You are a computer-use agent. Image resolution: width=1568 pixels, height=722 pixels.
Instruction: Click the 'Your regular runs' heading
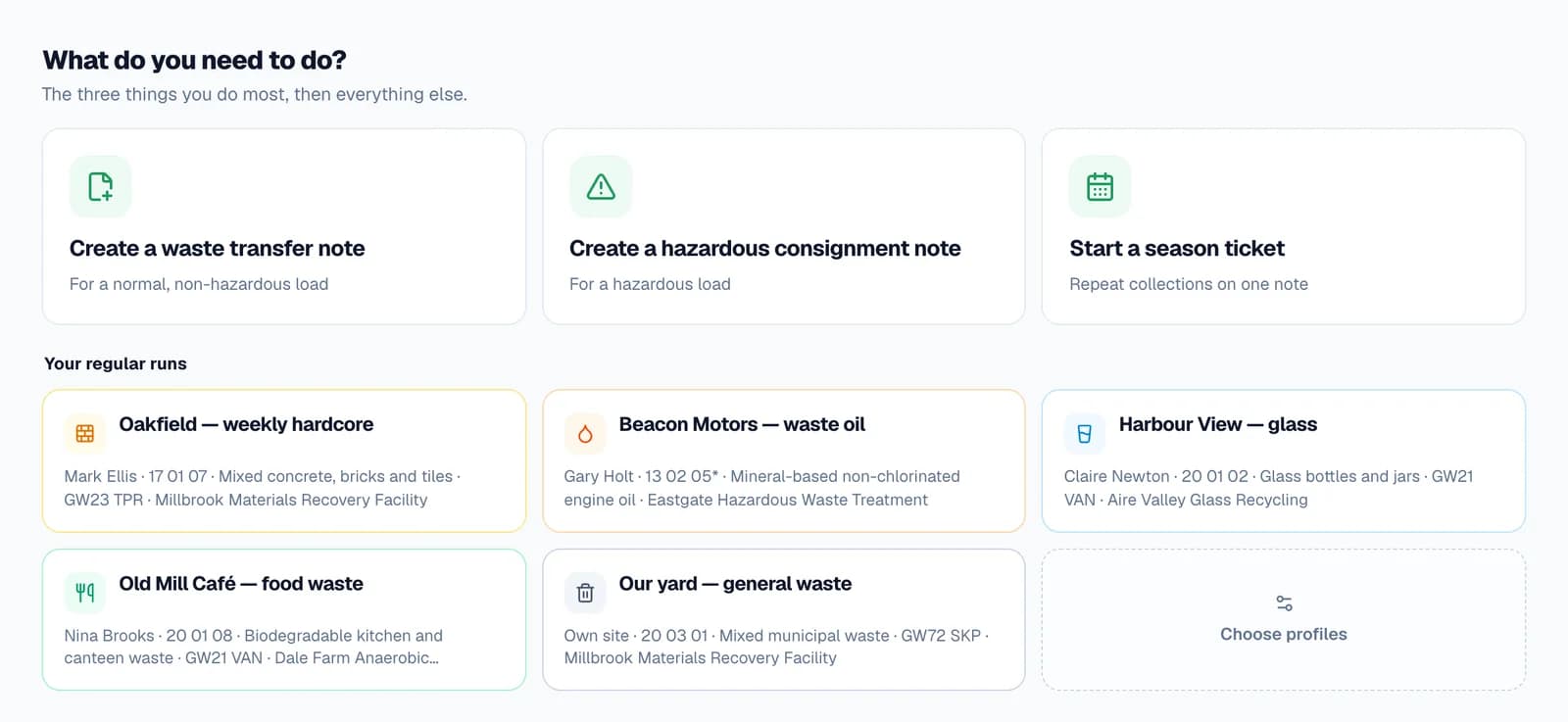[x=116, y=363]
